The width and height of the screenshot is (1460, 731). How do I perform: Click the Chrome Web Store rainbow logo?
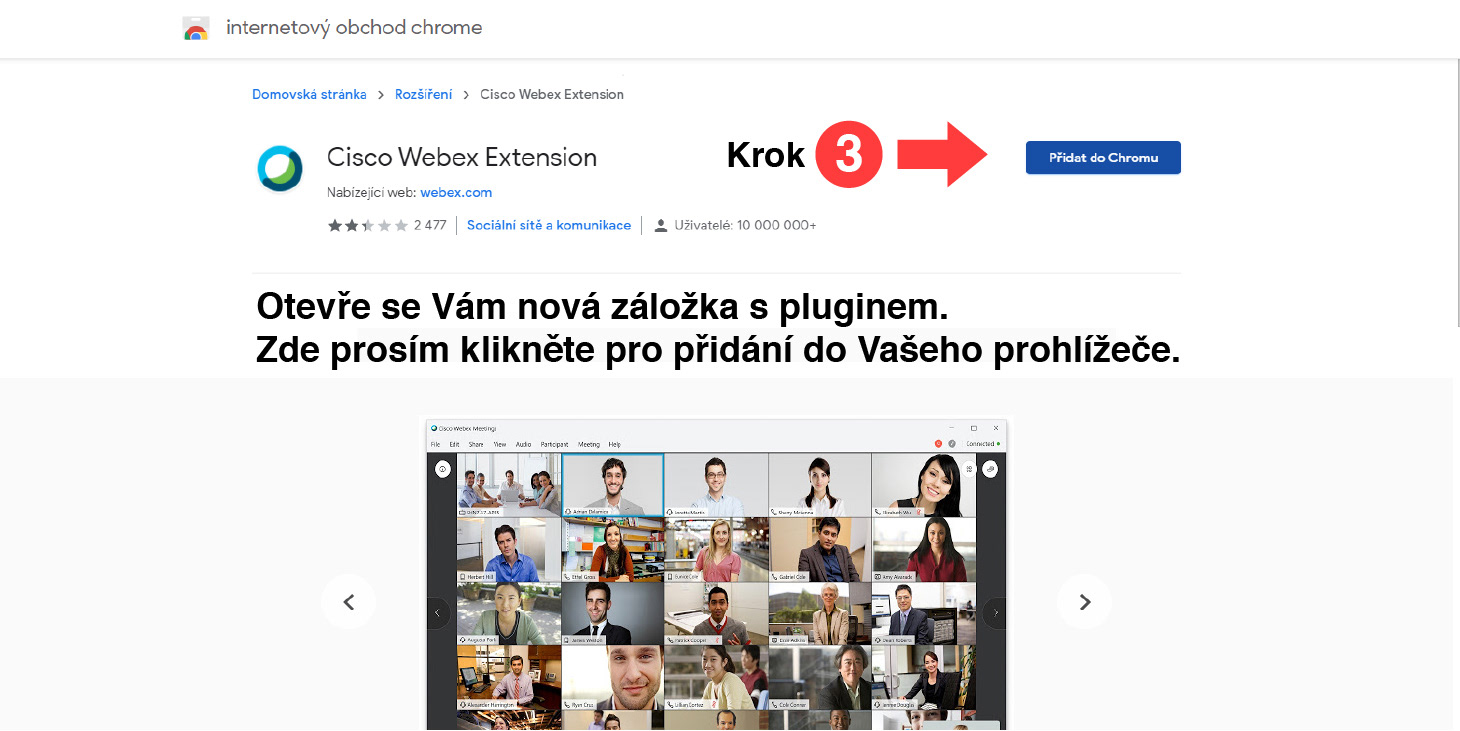[196, 29]
